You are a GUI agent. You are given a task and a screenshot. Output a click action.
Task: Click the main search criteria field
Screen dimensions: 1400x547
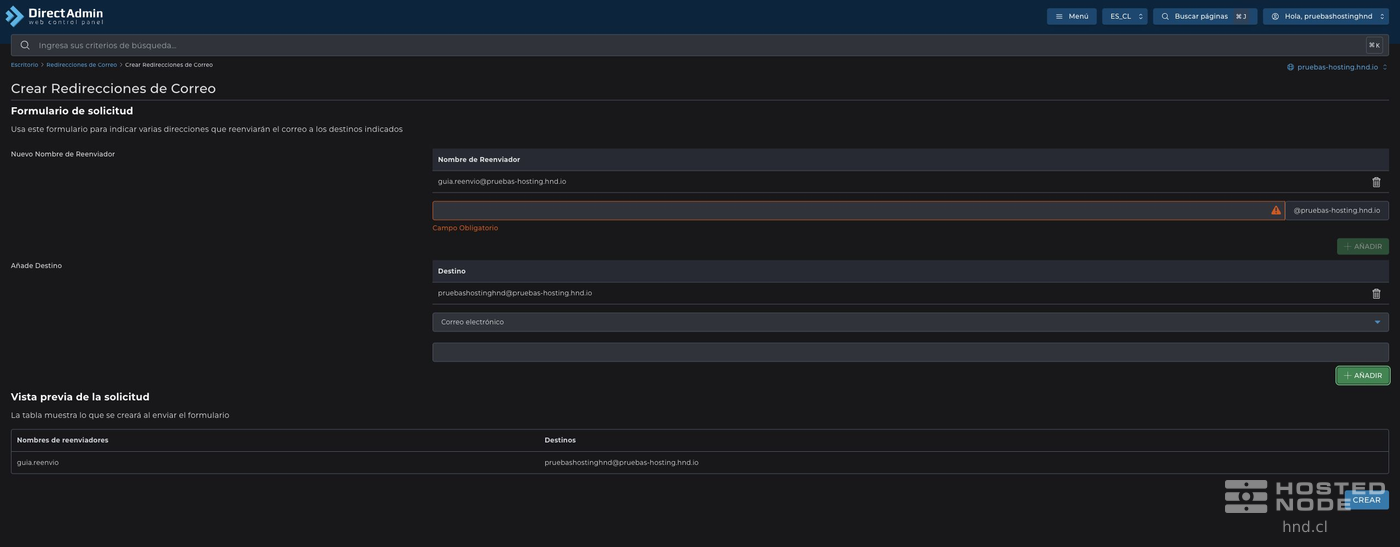pos(700,45)
